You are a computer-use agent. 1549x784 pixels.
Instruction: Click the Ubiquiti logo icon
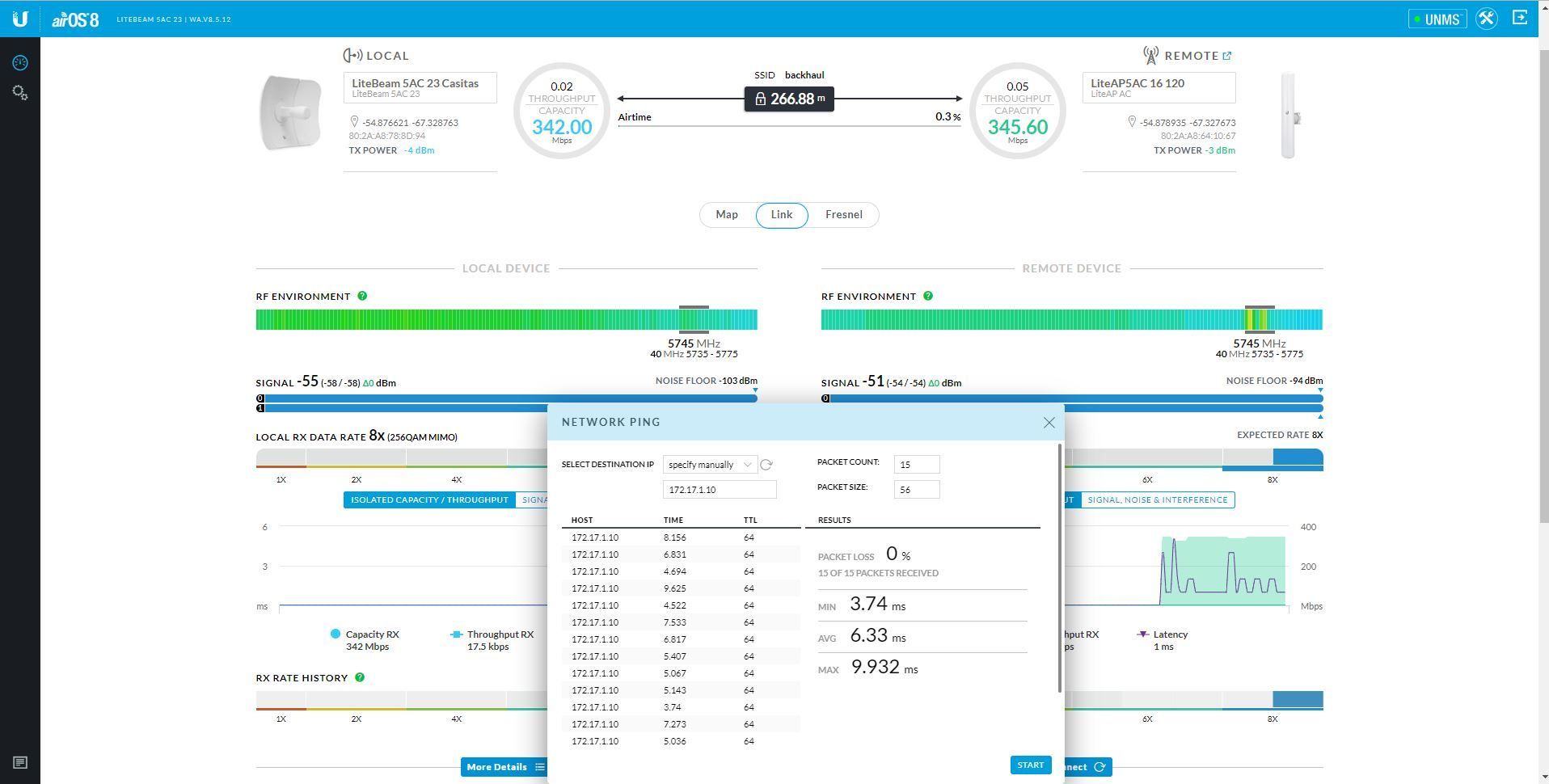[20, 19]
